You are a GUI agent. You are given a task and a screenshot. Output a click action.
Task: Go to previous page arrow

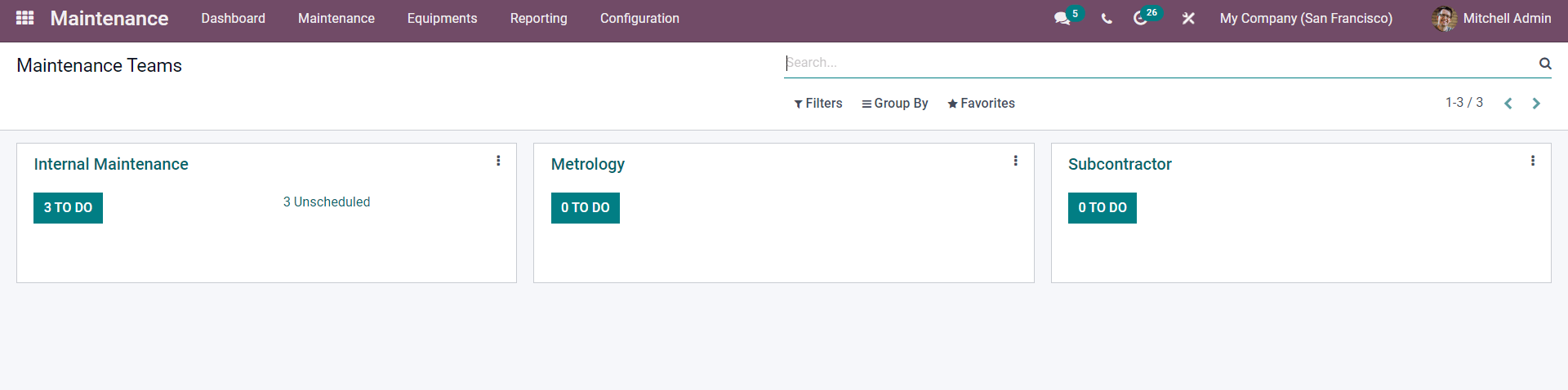pos(1508,104)
